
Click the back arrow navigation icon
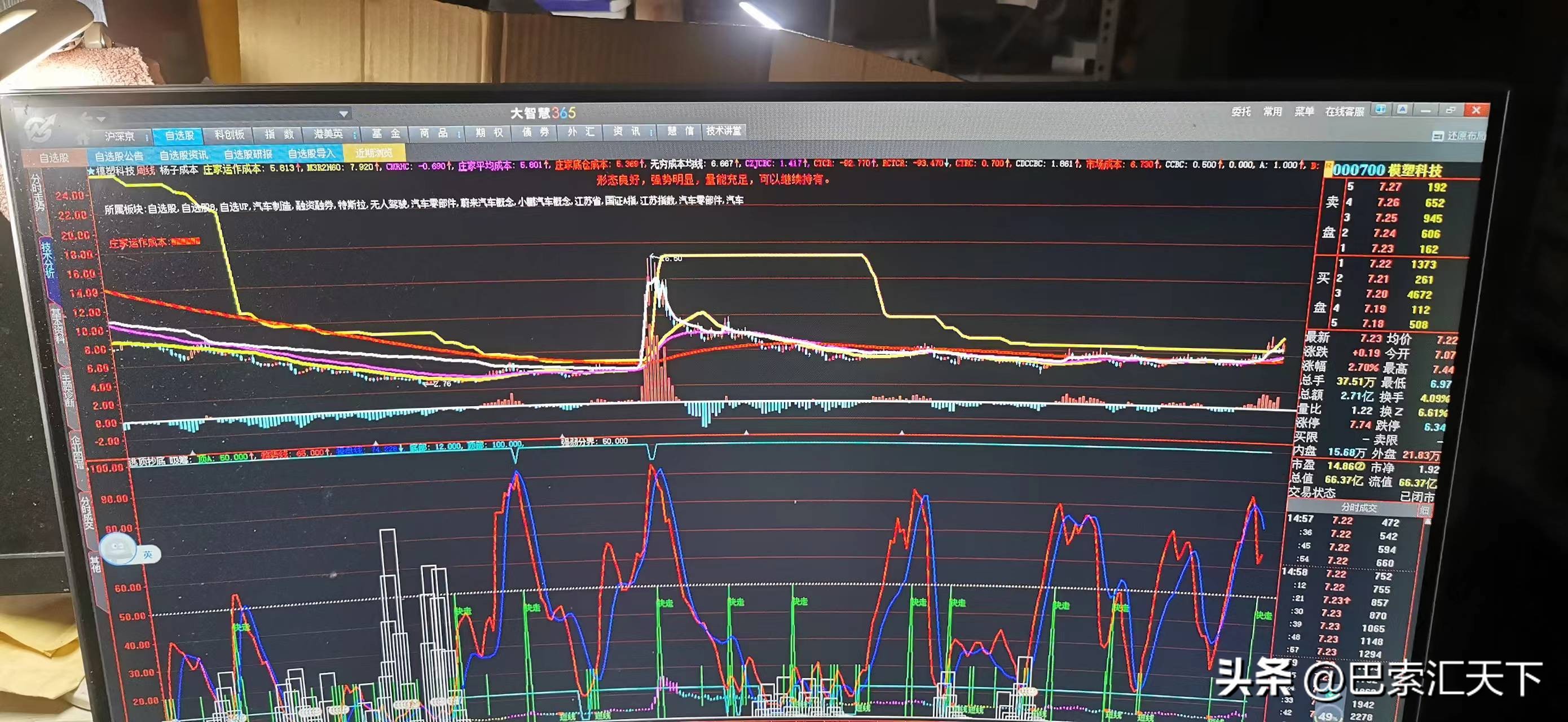click(x=87, y=117)
